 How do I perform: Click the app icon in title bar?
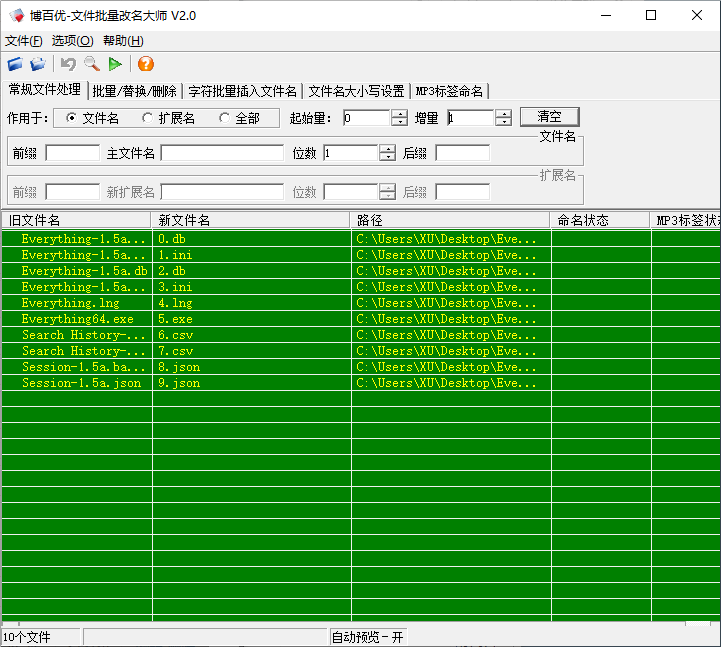click(15, 15)
